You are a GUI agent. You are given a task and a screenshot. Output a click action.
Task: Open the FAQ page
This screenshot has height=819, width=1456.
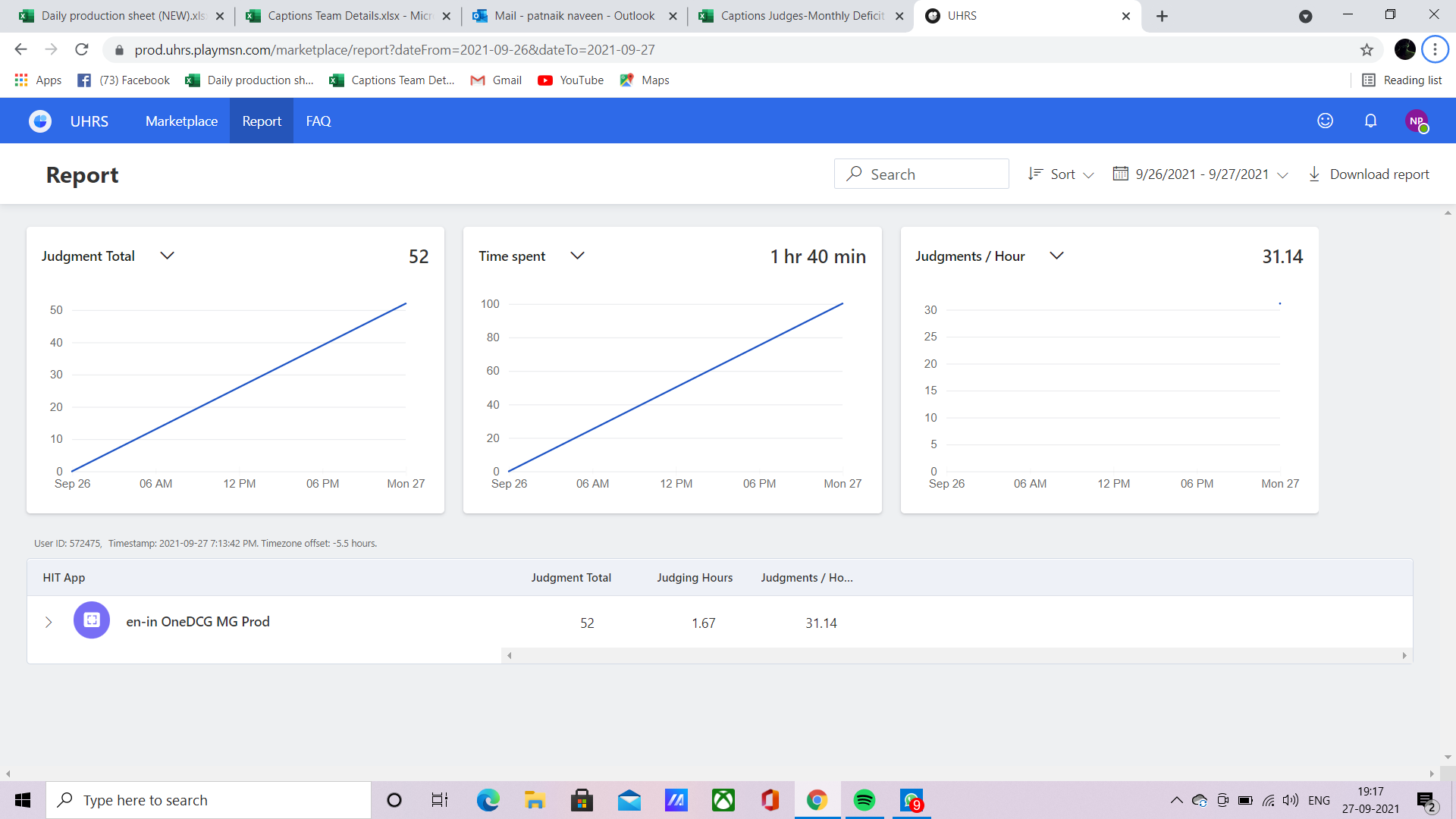click(x=318, y=121)
